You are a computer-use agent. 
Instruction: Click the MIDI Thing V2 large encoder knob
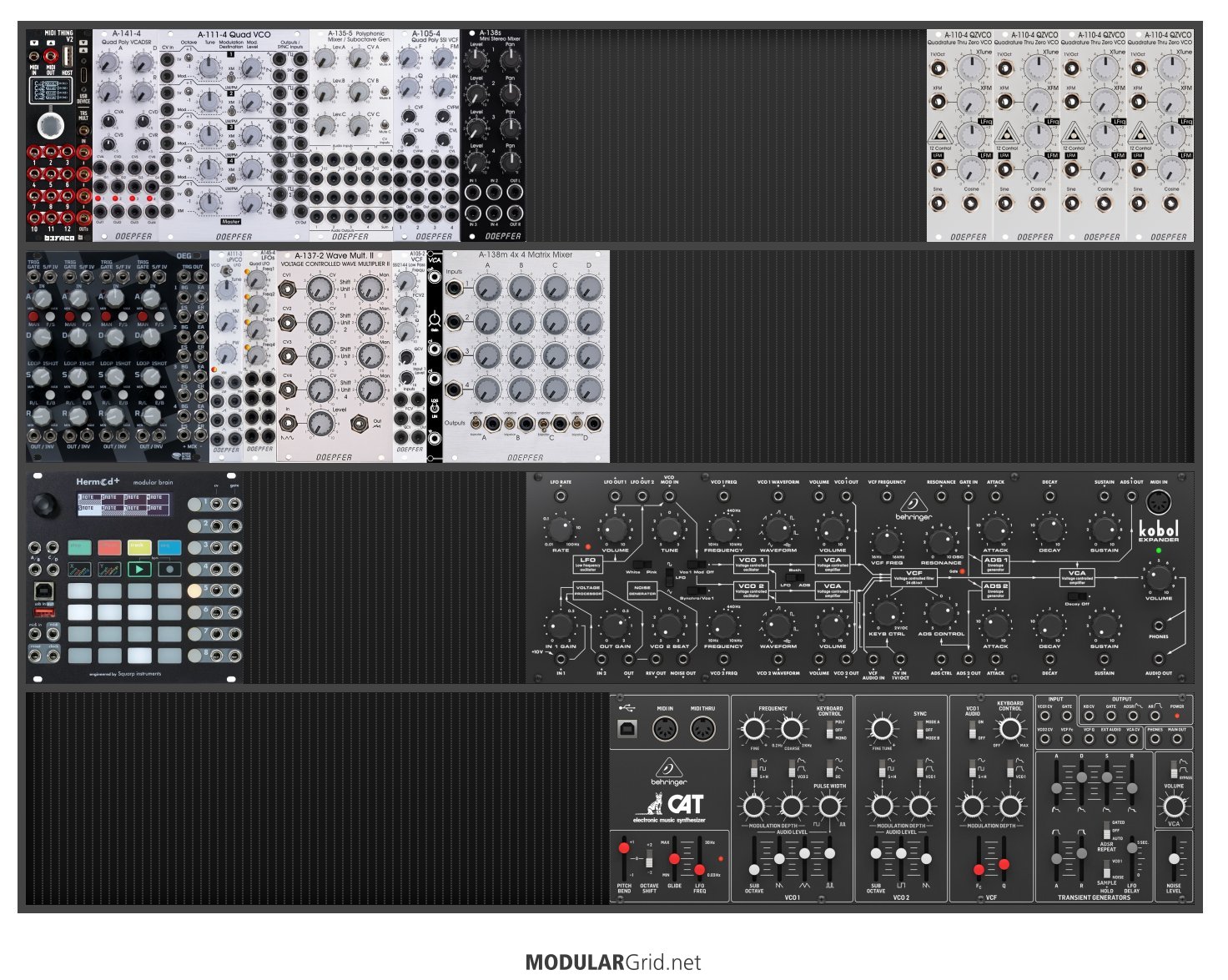[x=52, y=125]
